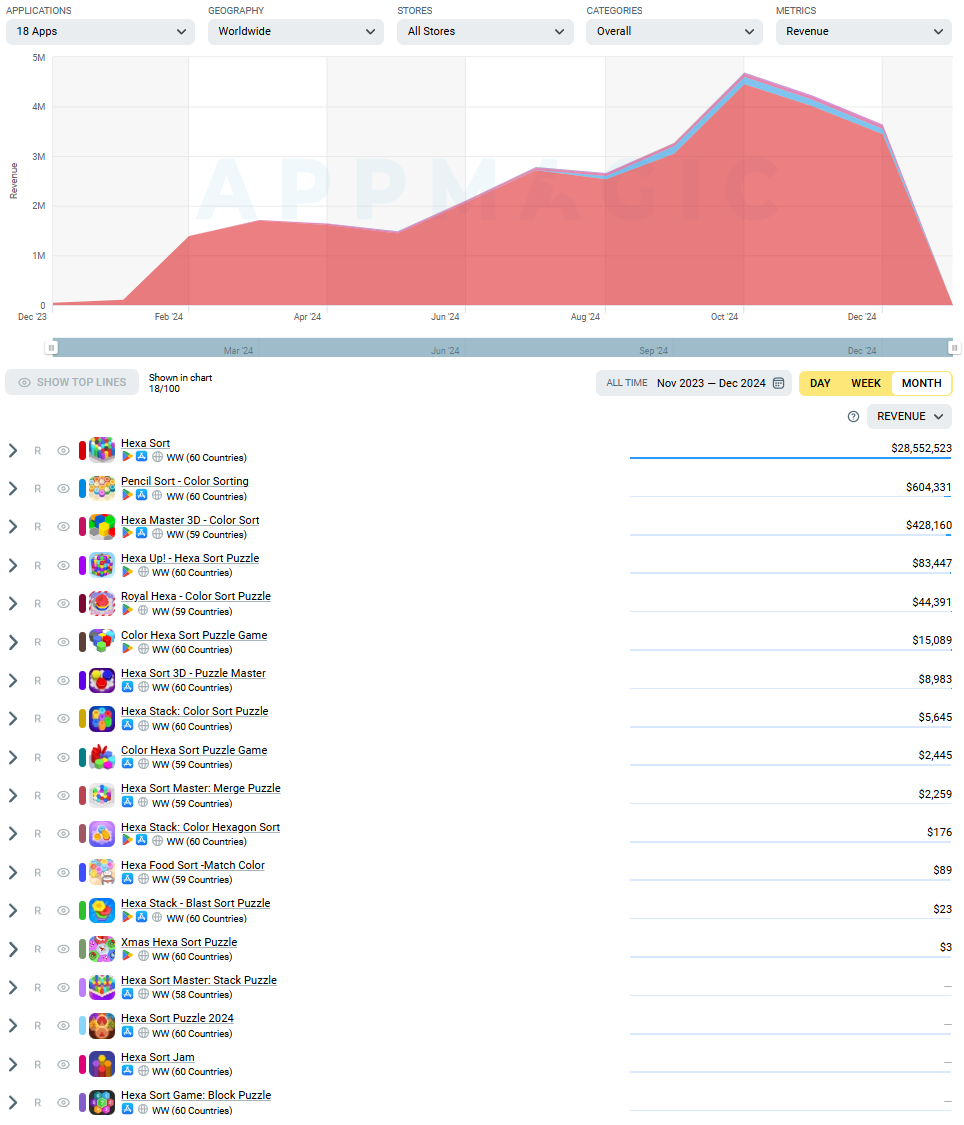The height and width of the screenshot is (1125, 964).
Task: Toggle visibility eye for Xmas Hexa Sort Puzzle
Action: [x=63, y=949]
